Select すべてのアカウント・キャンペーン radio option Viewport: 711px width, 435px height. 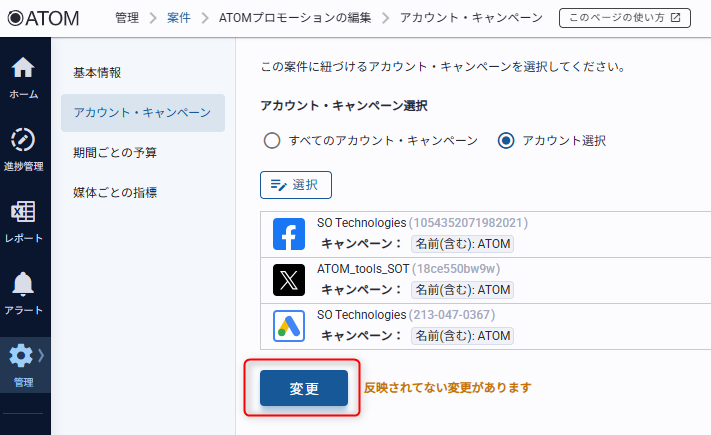(272, 141)
